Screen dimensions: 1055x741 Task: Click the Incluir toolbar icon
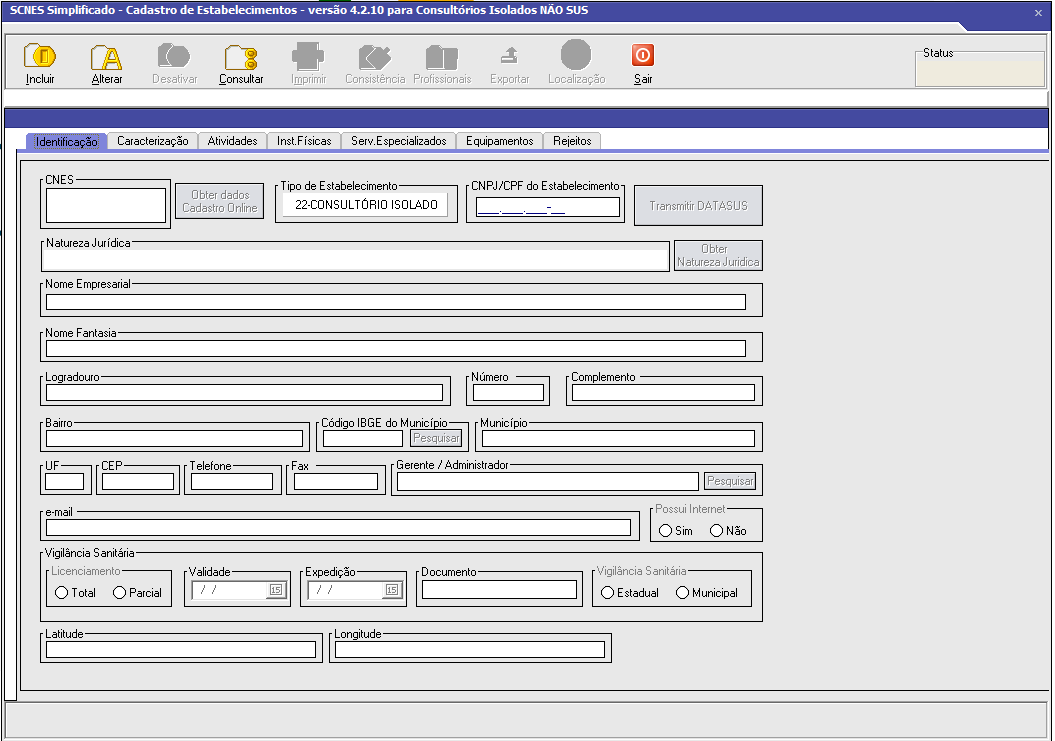[40, 58]
